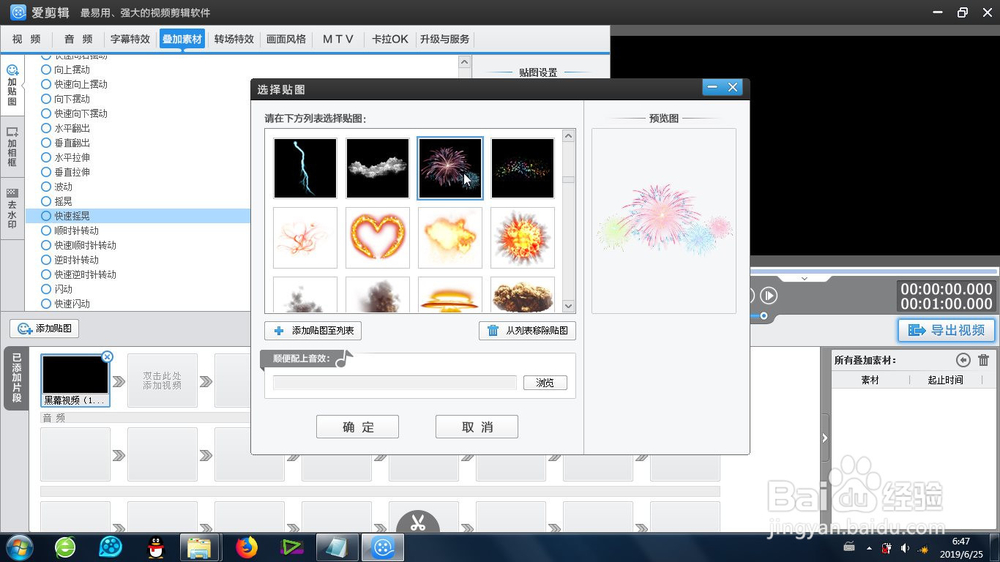Open the 字幕特效 tab
Image resolution: width=1000 pixels, height=562 pixels.
tap(130, 39)
